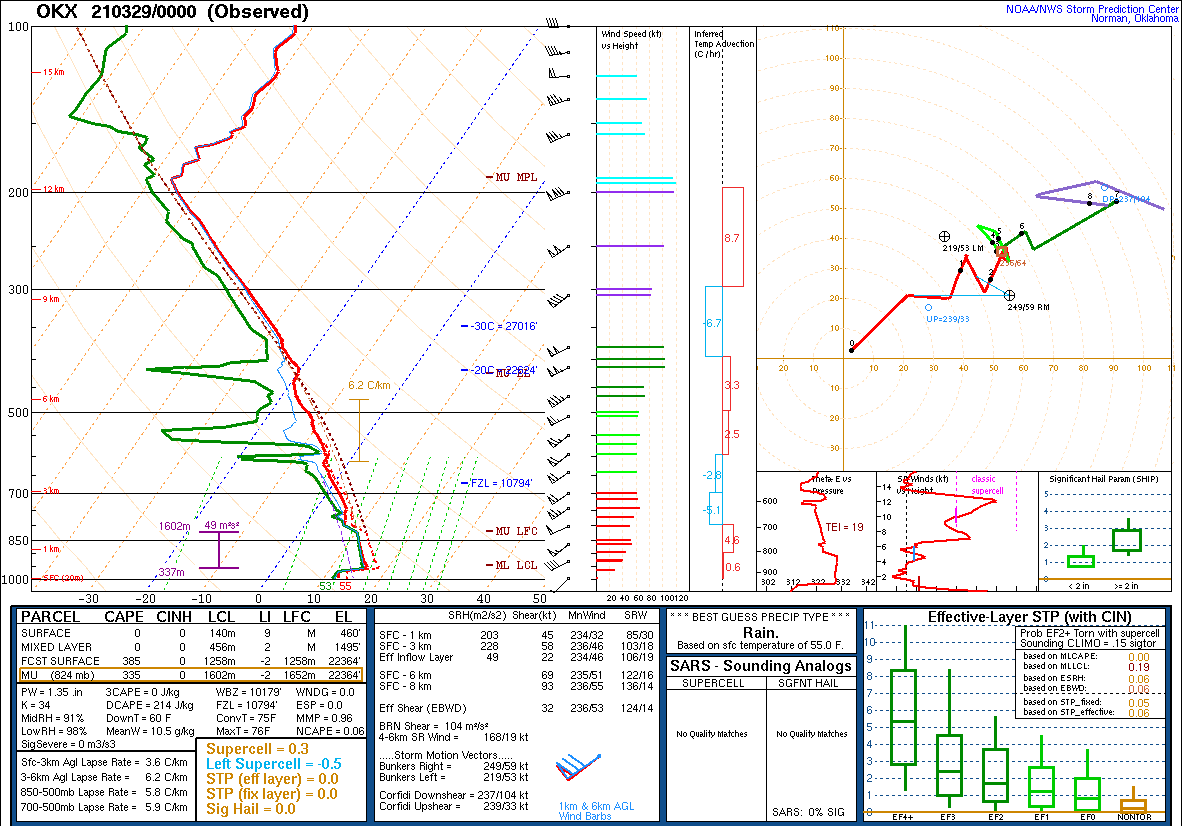Click the NONTOR box plot label
This screenshot has height=826, width=1182.
(1134, 817)
